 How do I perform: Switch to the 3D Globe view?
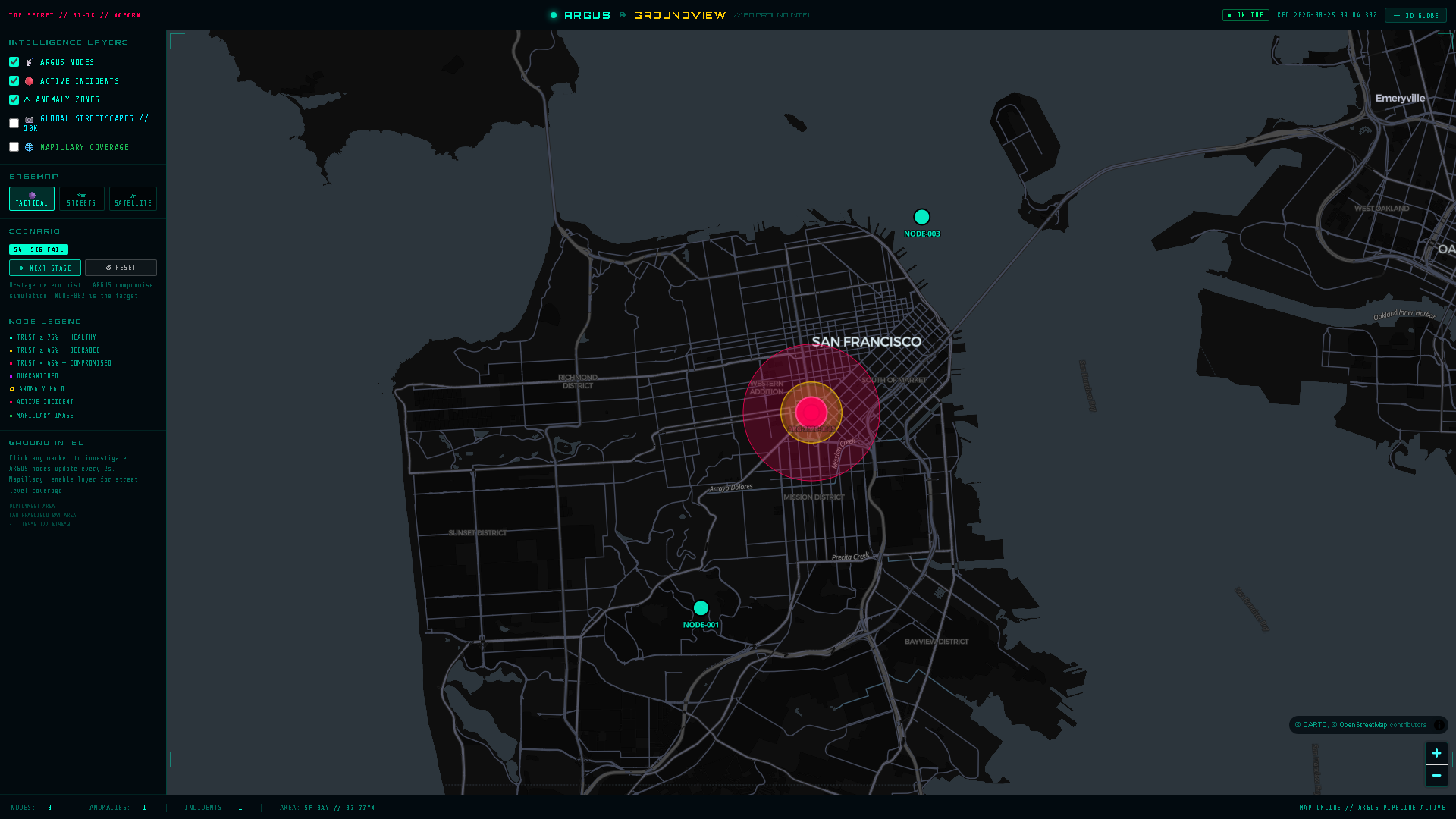(x=1416, y=15)
